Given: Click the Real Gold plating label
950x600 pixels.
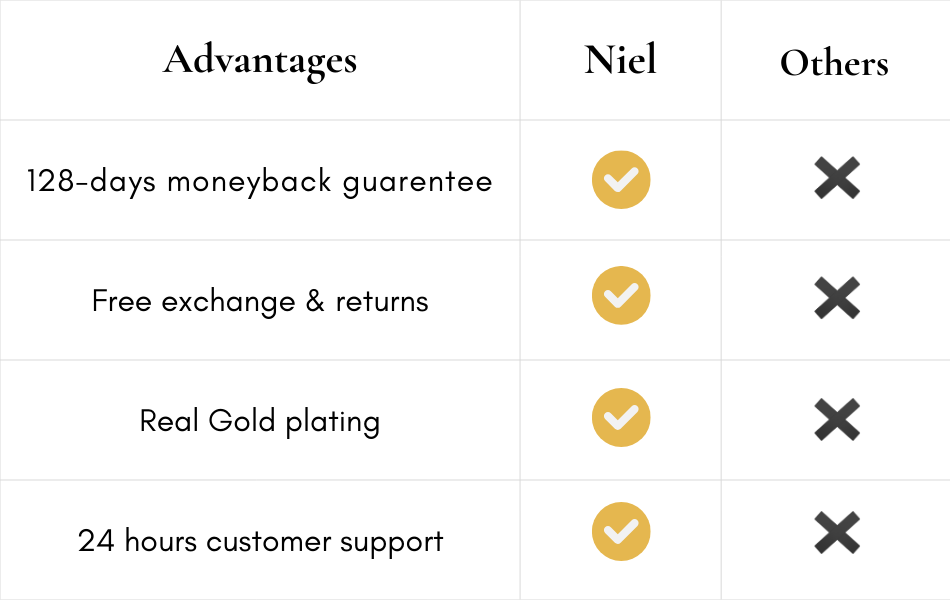Looking at the screenshot, I should click(x=260, y=422).
